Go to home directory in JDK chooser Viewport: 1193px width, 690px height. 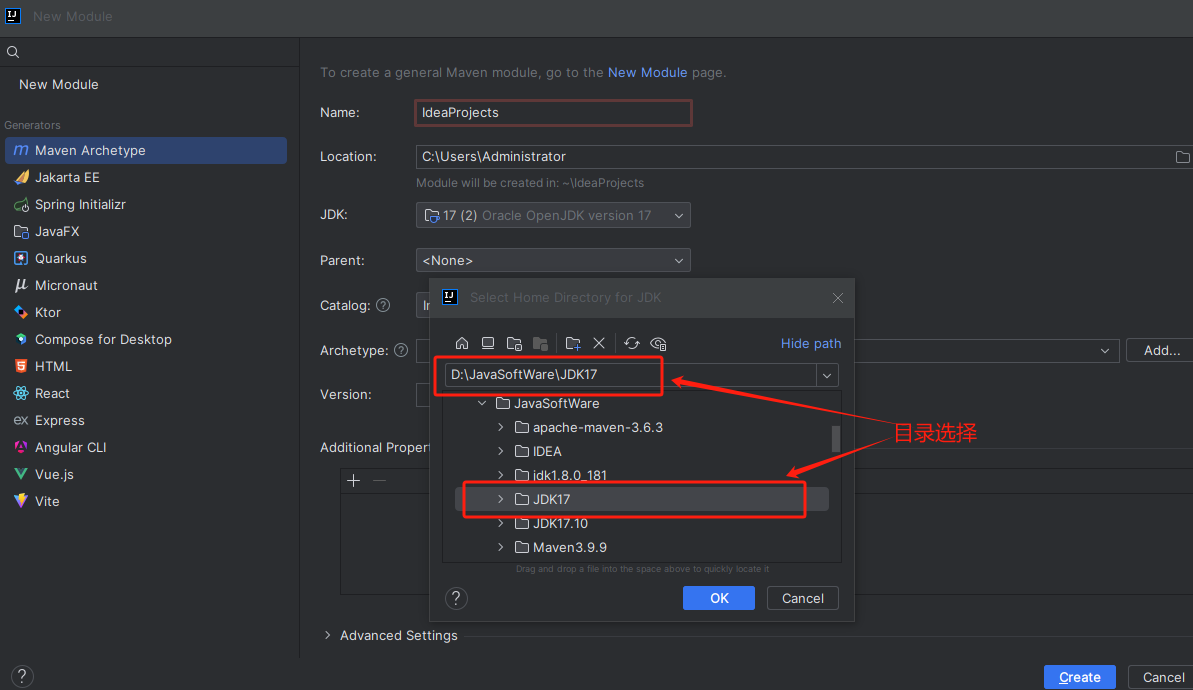tap(462, 343)
